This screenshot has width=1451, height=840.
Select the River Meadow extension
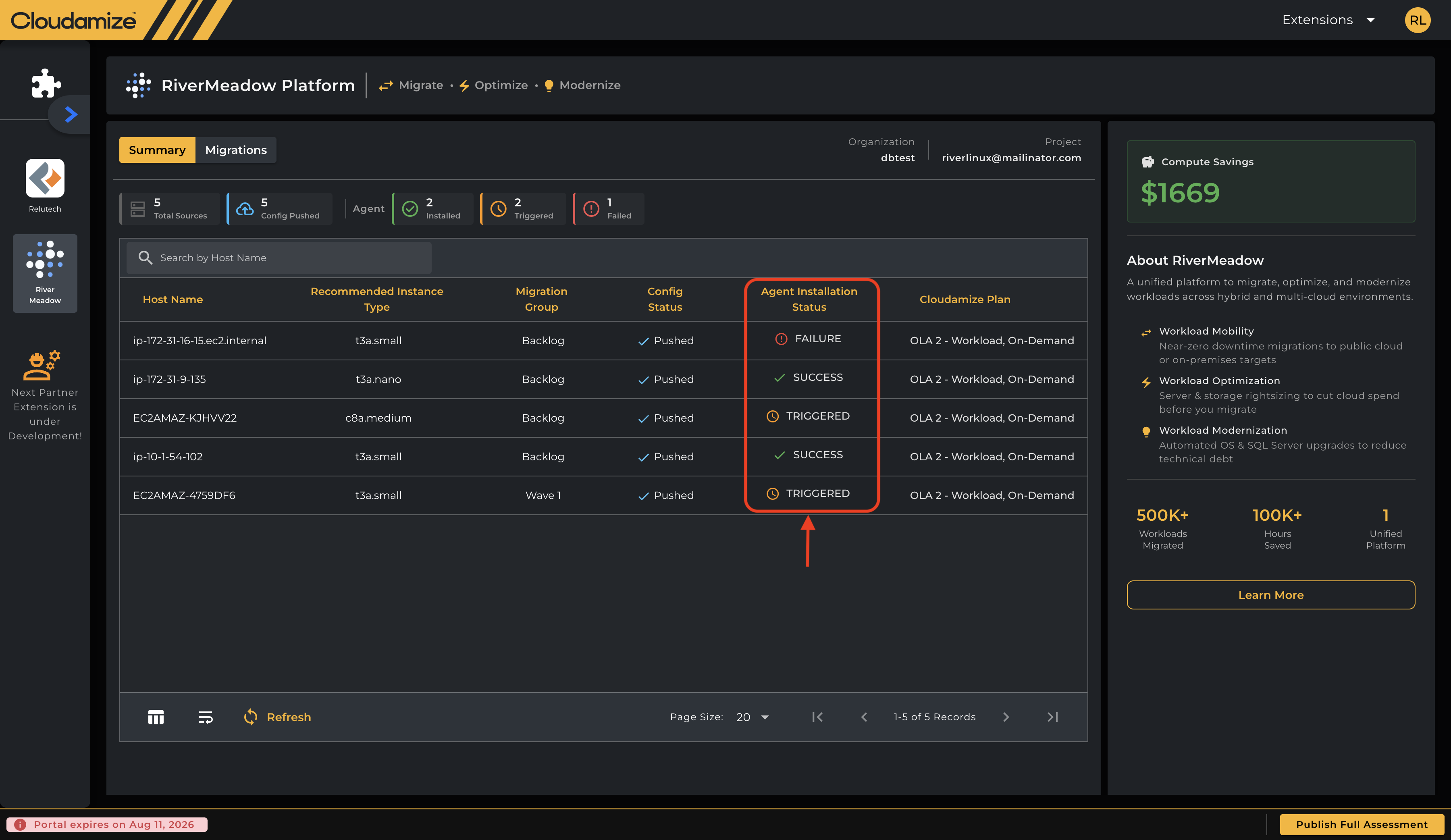click(x=45, y=273)
